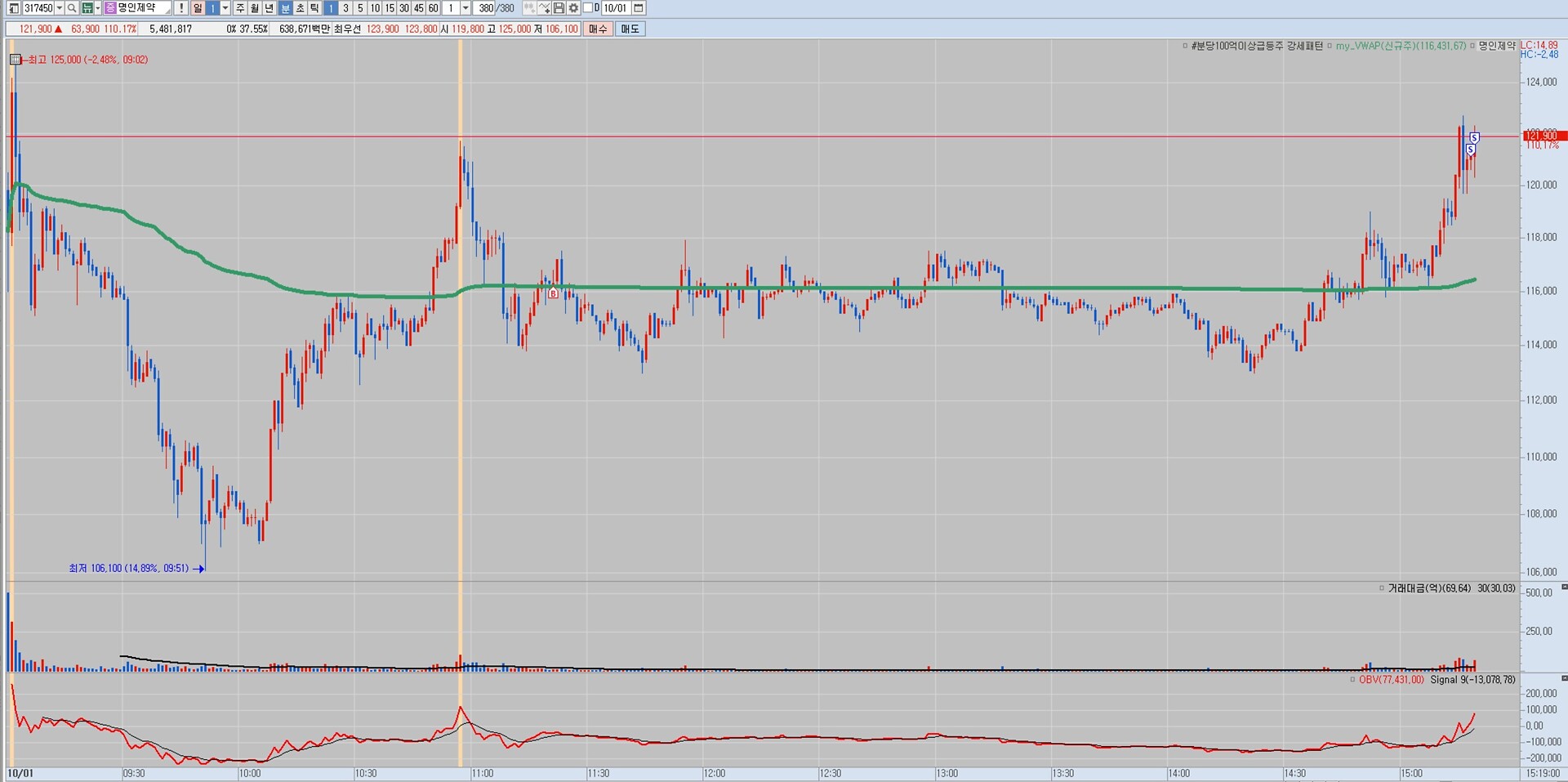This screenshot has width=1568, height=782.
Task: Click the 매수 buy button
Action: (598, 29)
